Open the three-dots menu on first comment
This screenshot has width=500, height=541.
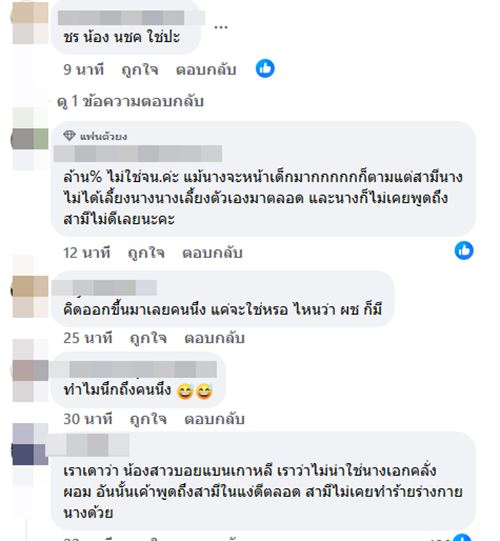(221, 27)
